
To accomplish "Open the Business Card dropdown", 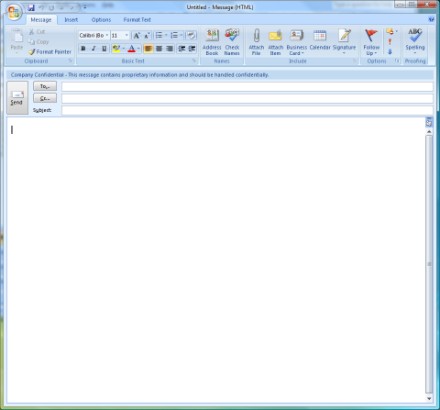I will [296, 42].
